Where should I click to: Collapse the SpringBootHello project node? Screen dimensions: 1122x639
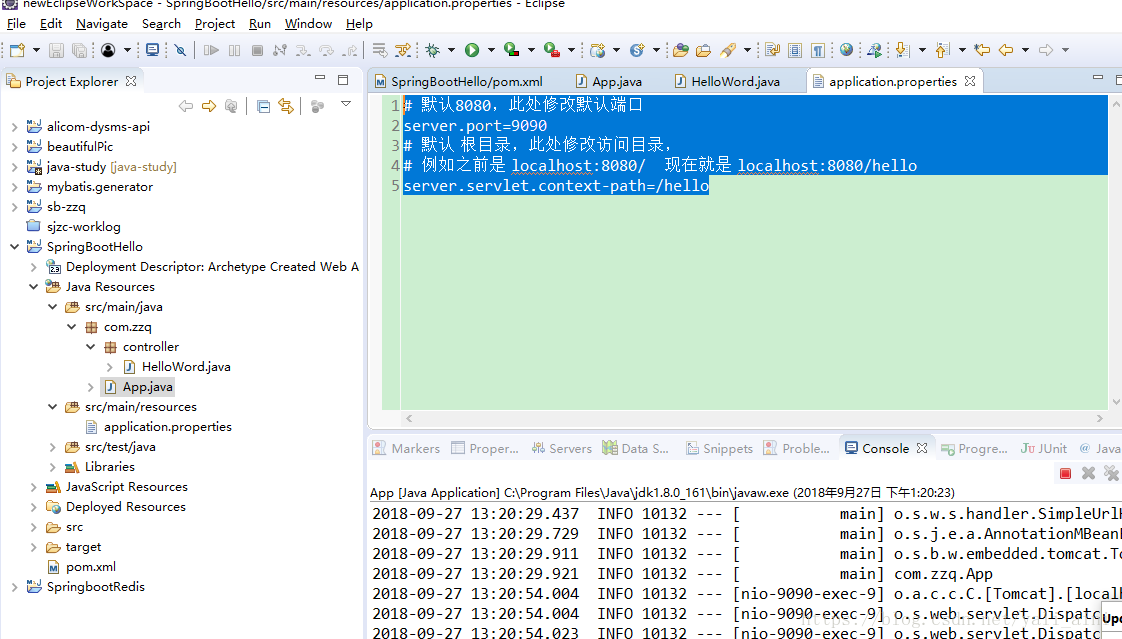click(14, 247)
